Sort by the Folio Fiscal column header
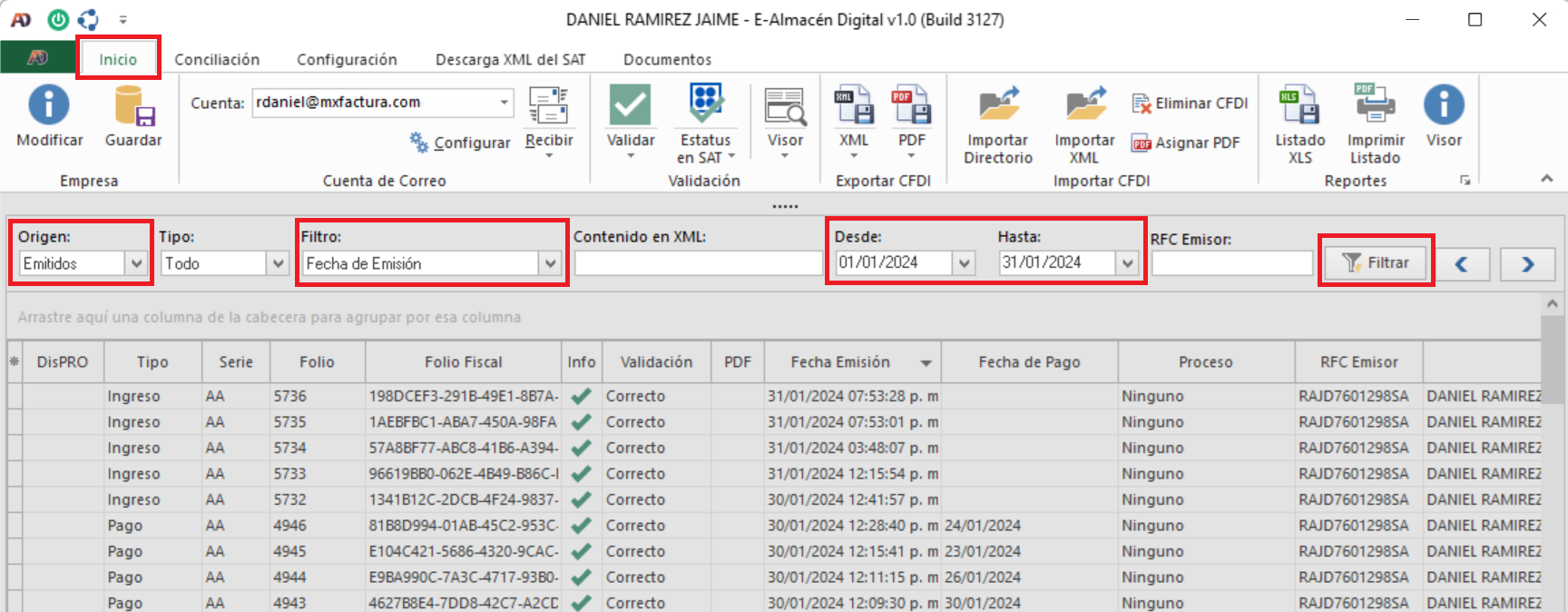This screenshot has height=612, width=1568. [x=463, y=361]
